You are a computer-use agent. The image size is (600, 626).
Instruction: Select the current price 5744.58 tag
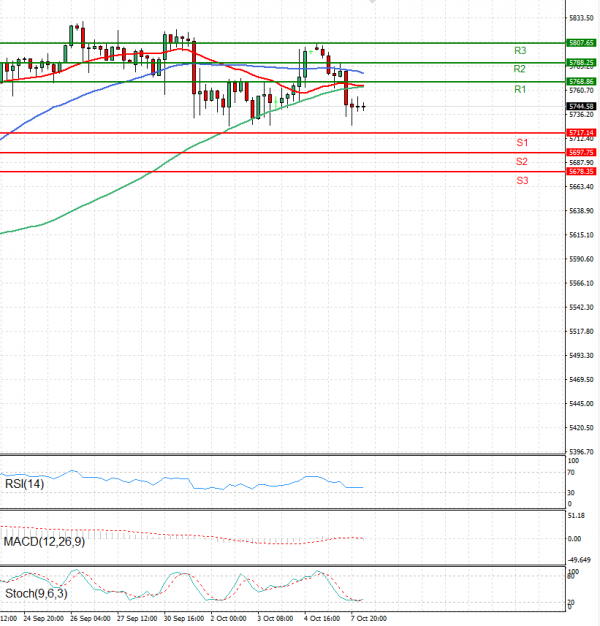point(581,106)
